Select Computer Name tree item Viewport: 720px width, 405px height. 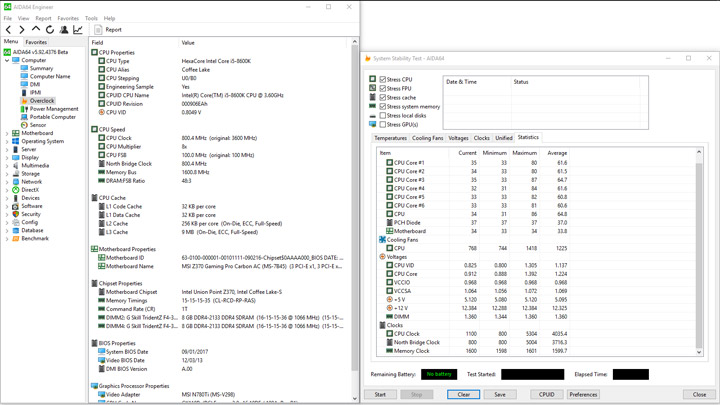pos(50,76)
